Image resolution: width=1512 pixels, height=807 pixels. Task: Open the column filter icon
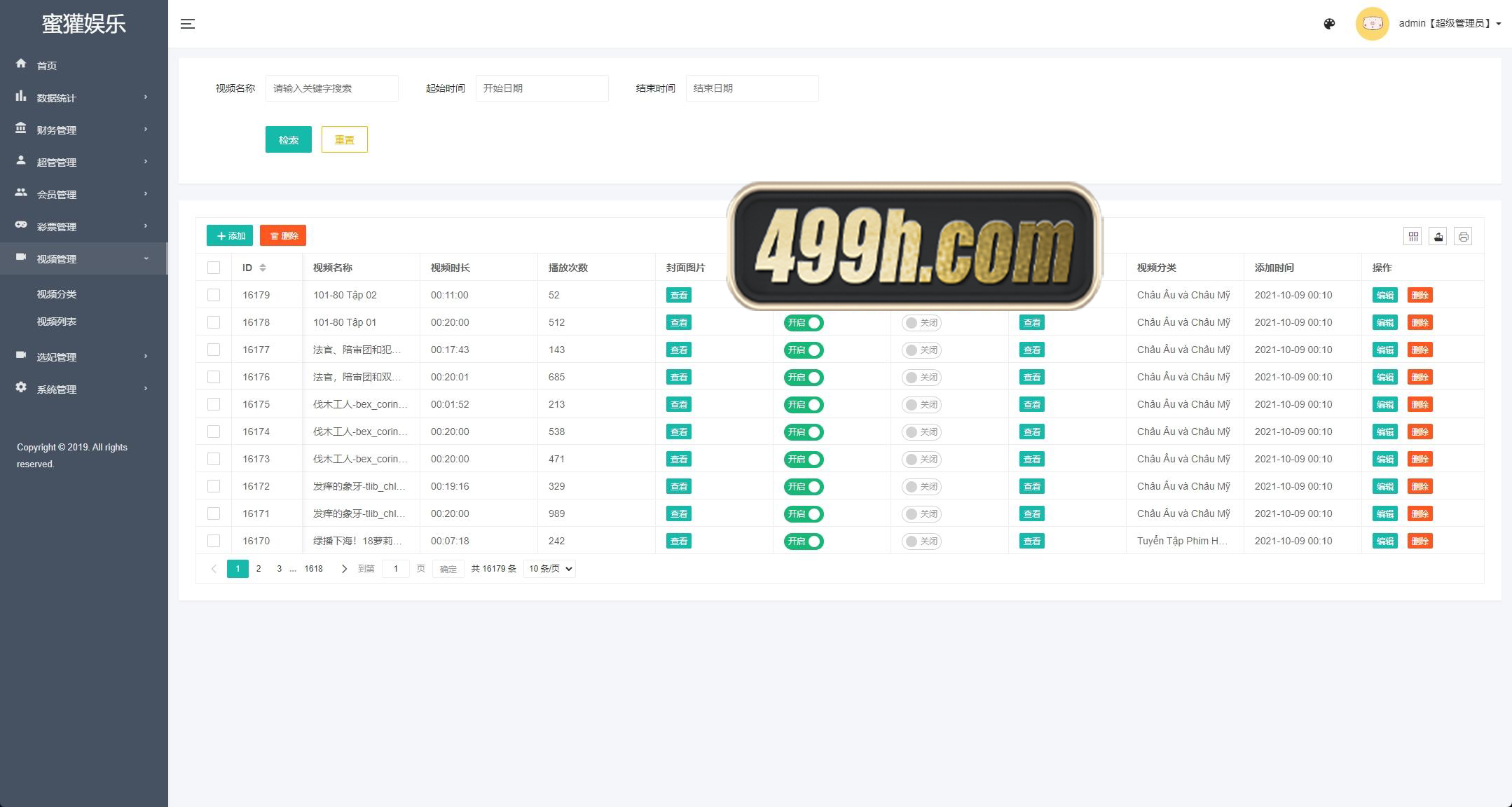click(x=1413, y=236)
